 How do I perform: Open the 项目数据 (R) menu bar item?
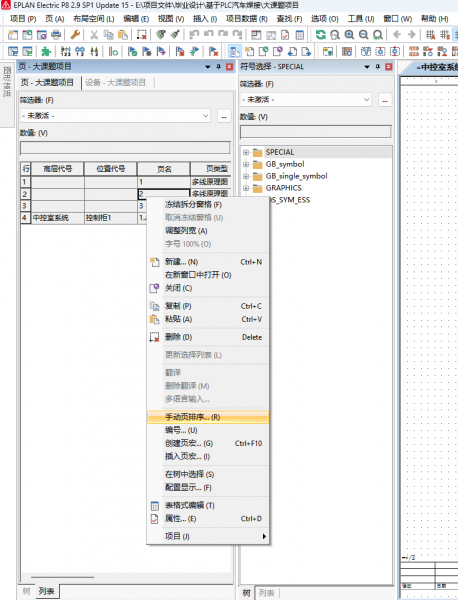(246, 19)
